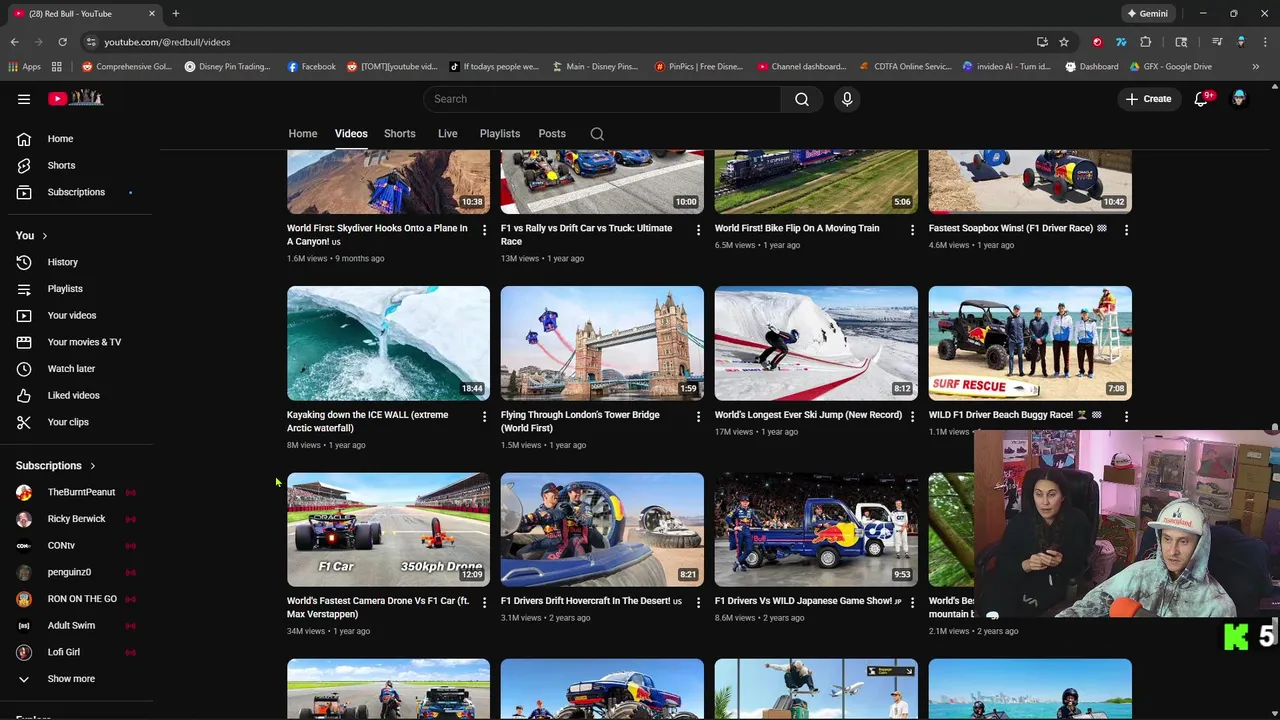Open Subscriptions in the sidebar
Screen dimensions: 1280x720
click(76, 192)
